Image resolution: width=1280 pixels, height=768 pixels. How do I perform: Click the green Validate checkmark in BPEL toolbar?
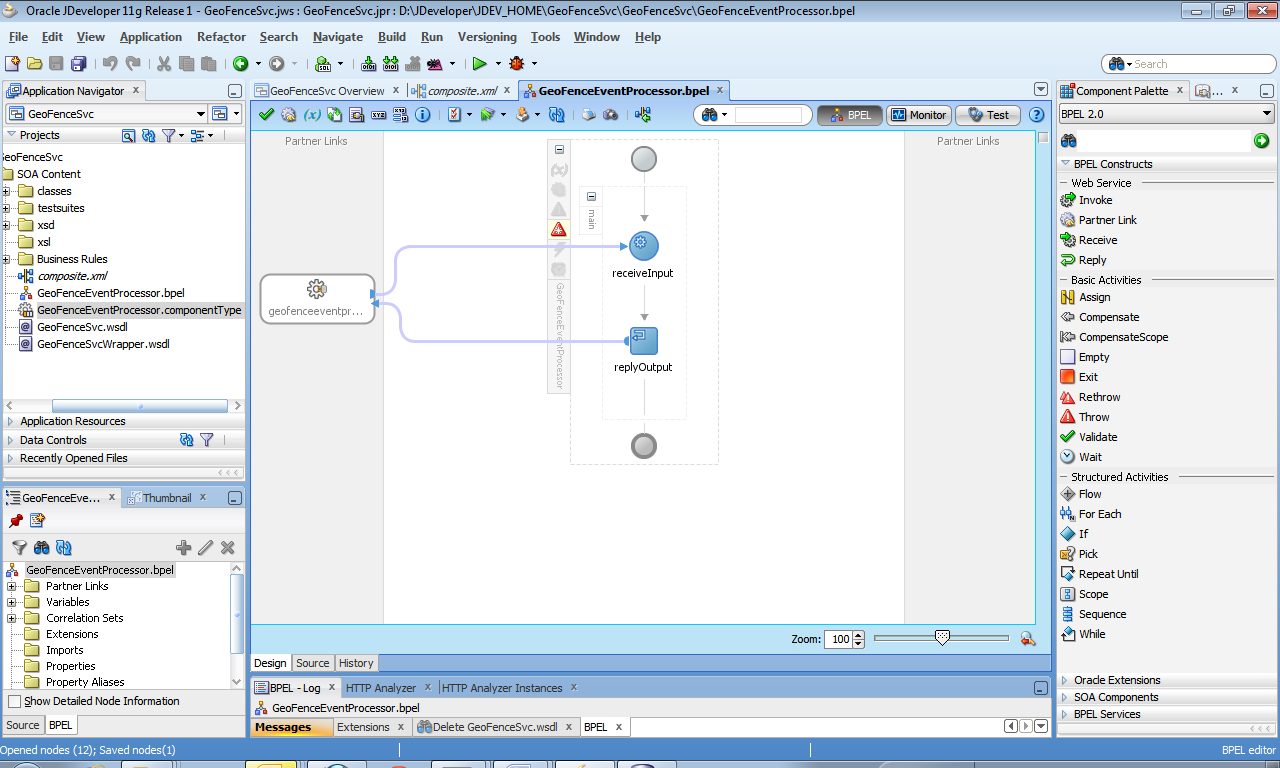[266, 115]
